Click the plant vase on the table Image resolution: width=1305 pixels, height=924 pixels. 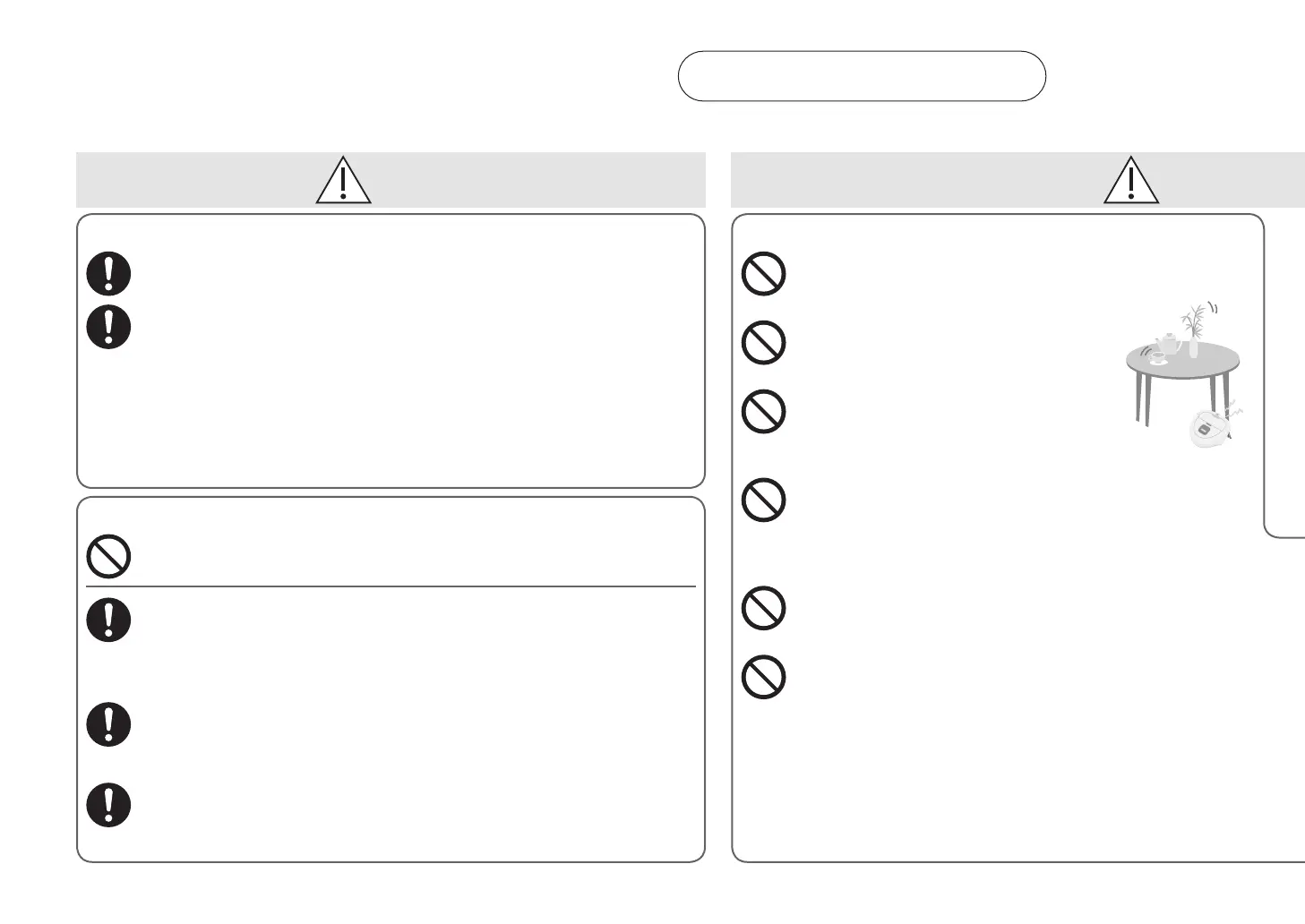1193,333
